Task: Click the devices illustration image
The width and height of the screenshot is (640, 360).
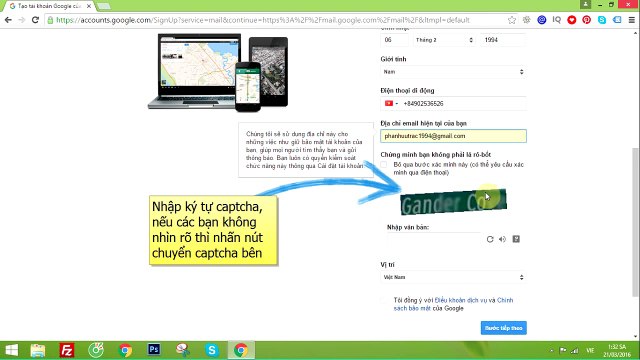Action: [x=218, y=72]
